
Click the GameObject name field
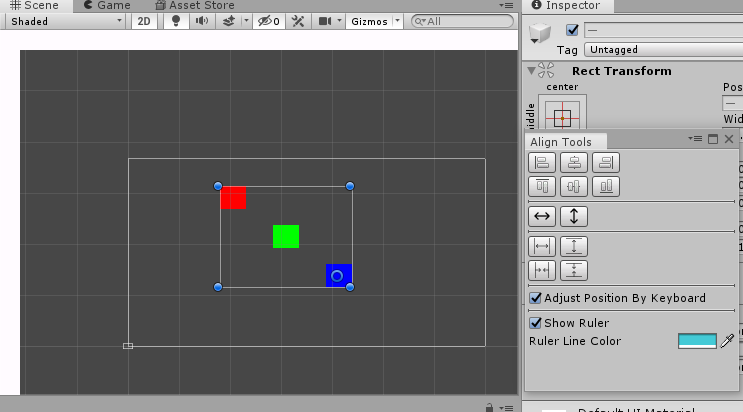(663, 30)
